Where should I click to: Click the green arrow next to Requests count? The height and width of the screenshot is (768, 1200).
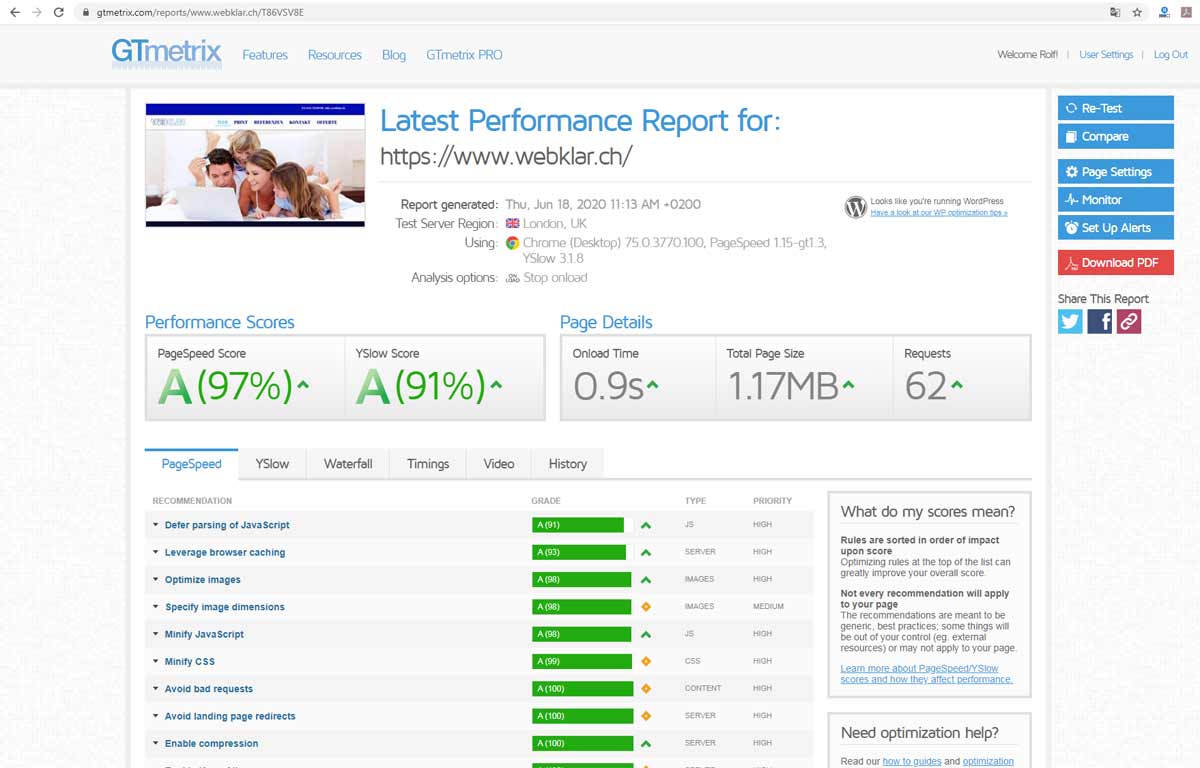957,385
